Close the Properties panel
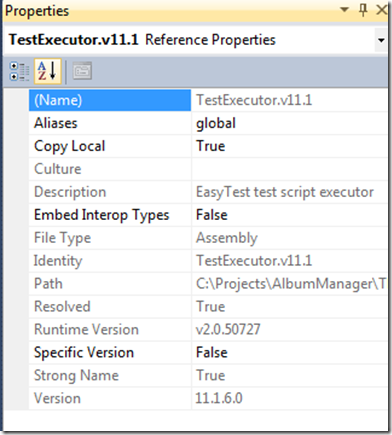Viewport: 392px width, 435px height. point(381,10)
